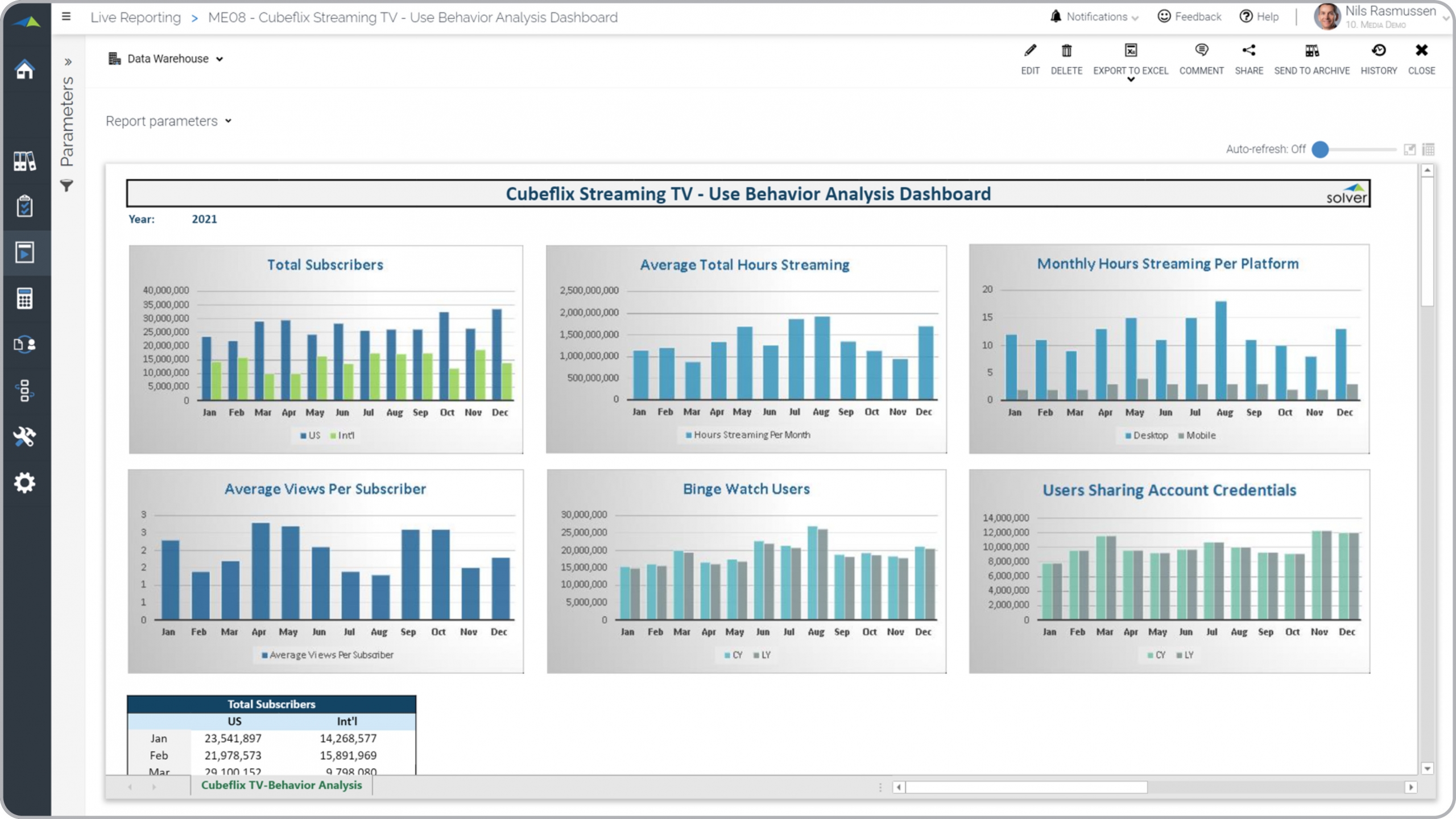Screen dimensions: 1456x819
Task: Click the Desktop legend entry
Action: (x=1147, y=435)
